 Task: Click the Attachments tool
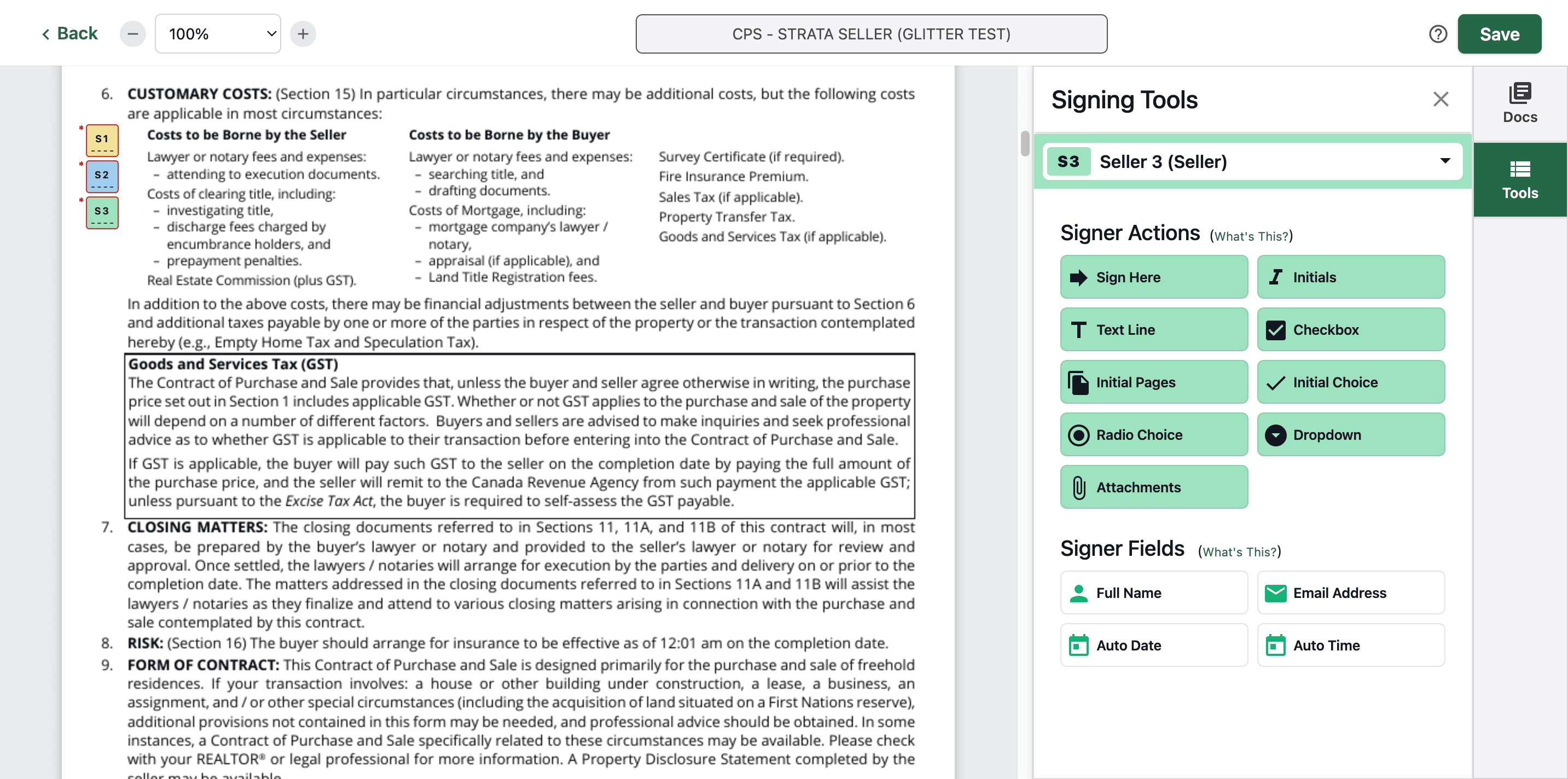click(x=1153, y=487)
